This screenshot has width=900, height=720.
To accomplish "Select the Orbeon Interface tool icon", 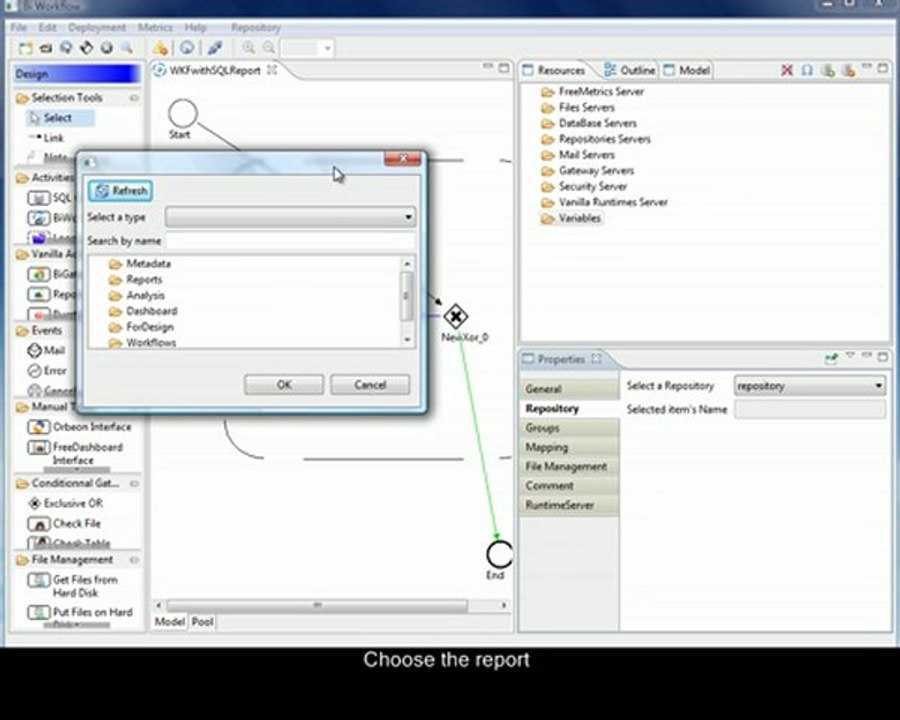I will click(38, 427).
